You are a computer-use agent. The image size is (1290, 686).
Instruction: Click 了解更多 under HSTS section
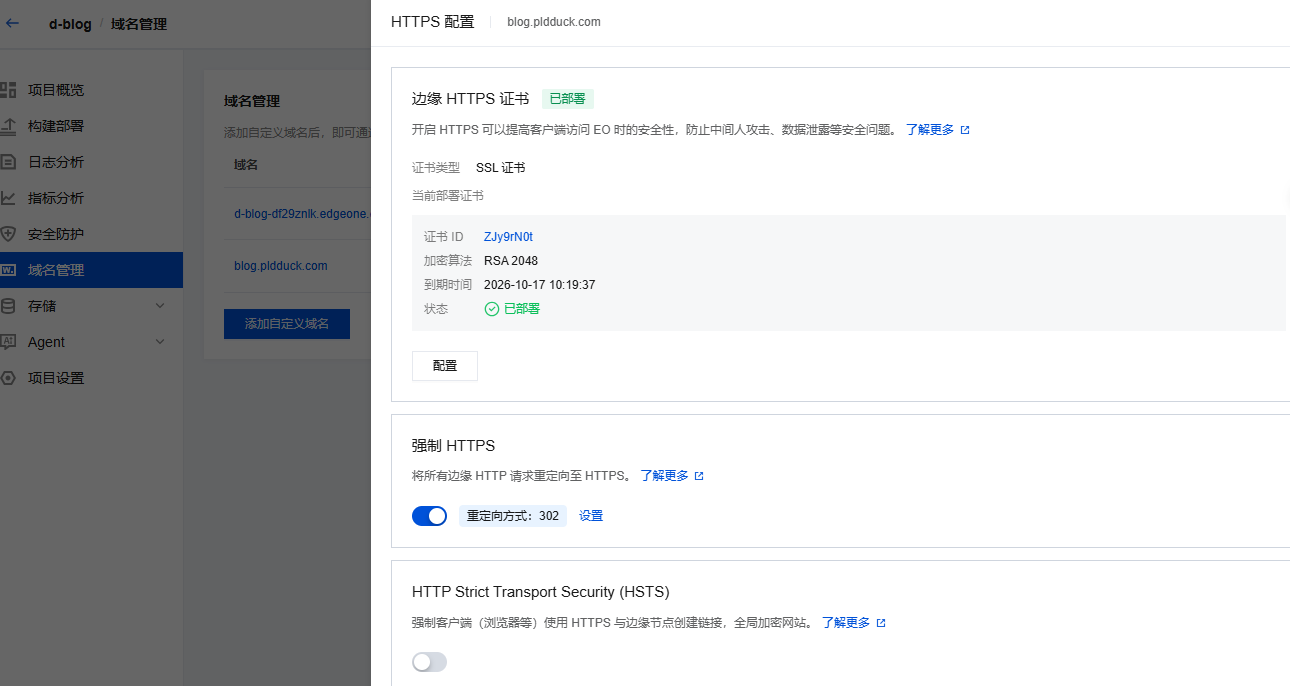pos(846,623)
